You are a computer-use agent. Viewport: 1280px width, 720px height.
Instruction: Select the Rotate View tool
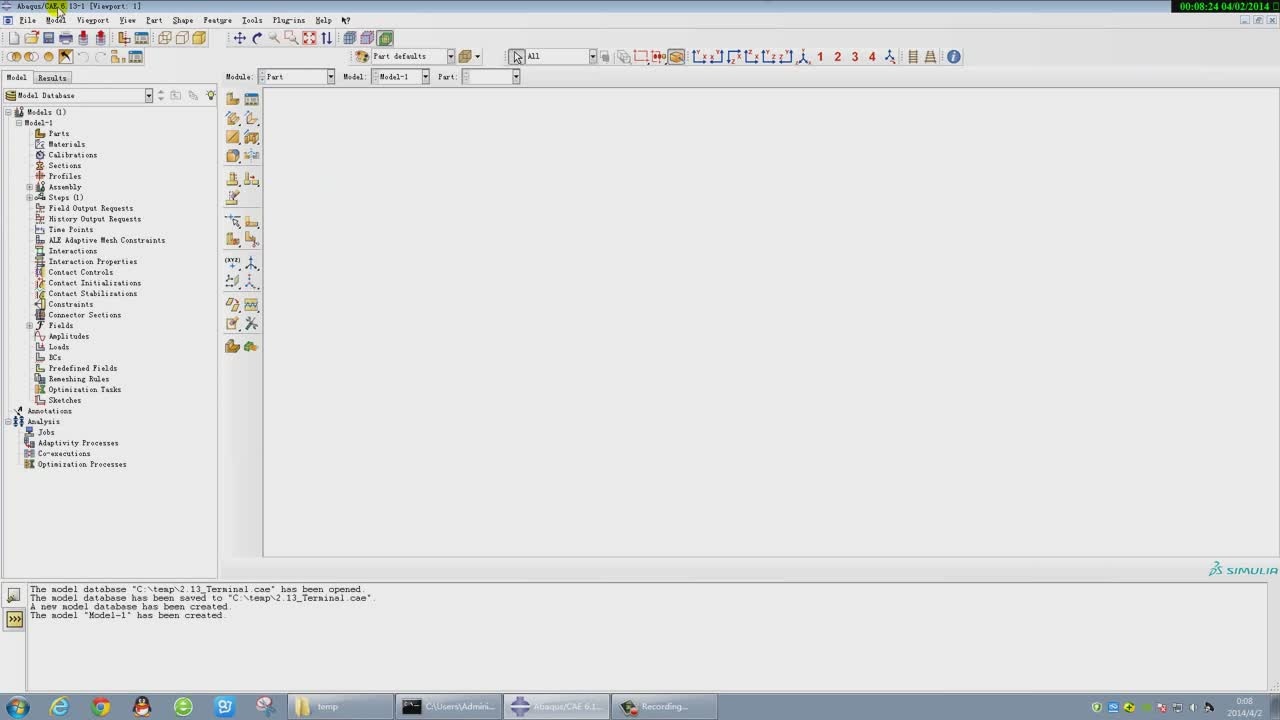(257, 38)
